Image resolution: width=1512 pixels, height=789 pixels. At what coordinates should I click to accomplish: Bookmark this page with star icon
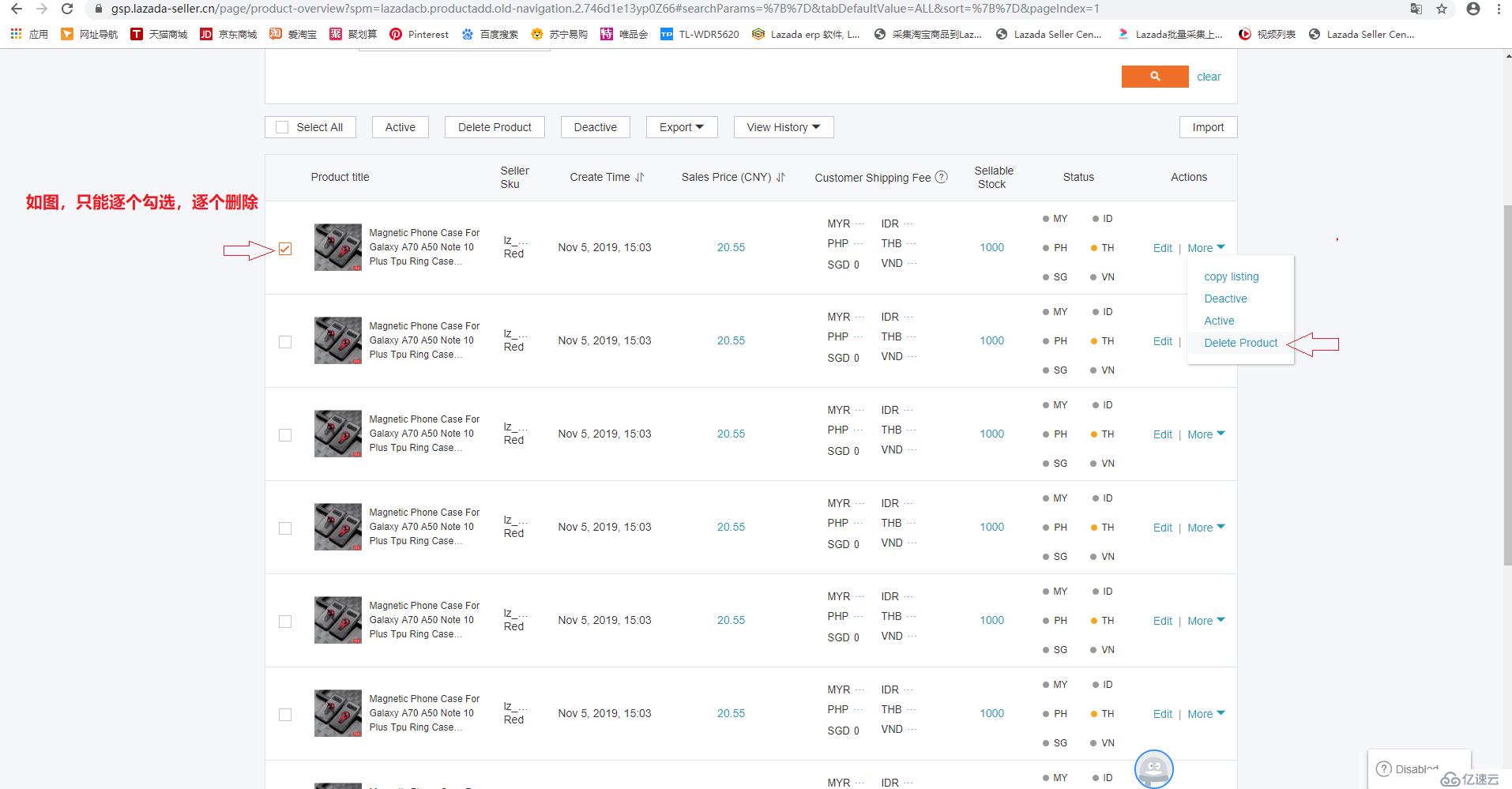coord(1442,9)
